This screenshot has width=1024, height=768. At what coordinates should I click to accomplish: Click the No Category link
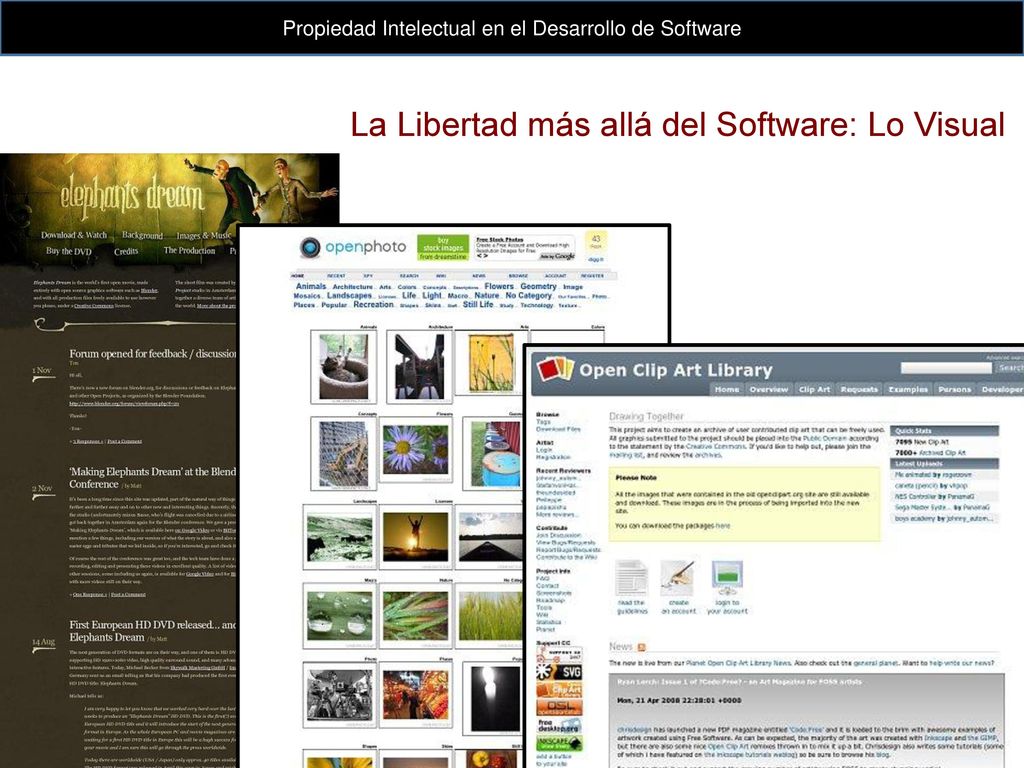point(528,295)
